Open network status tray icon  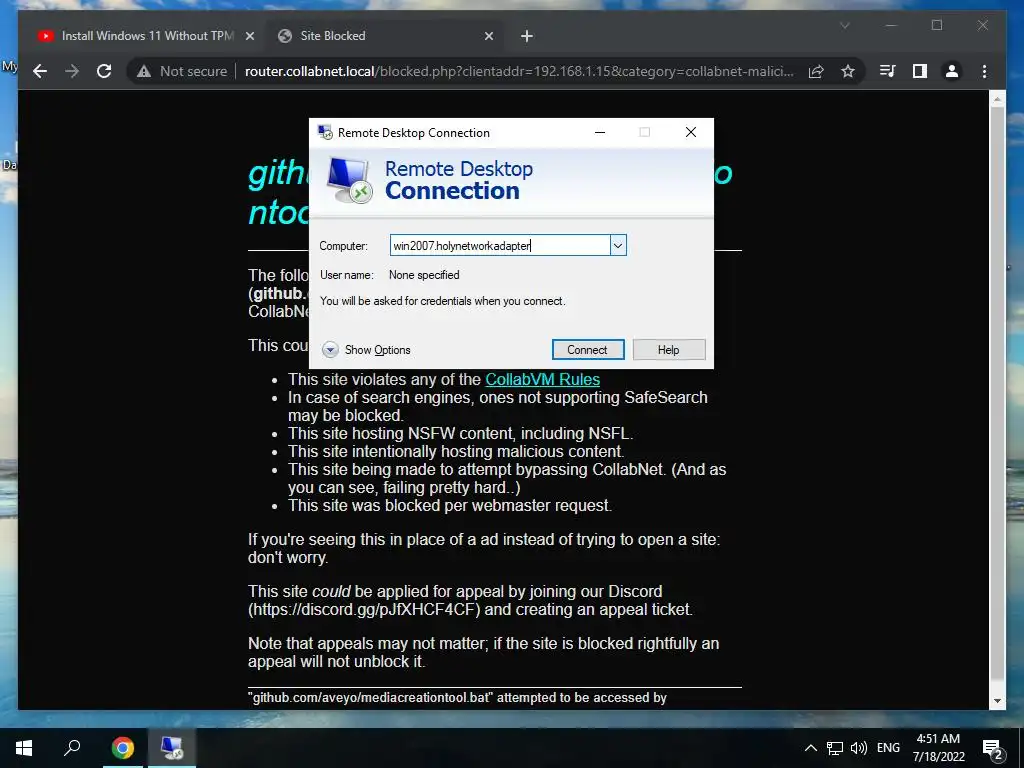[835, 748]
